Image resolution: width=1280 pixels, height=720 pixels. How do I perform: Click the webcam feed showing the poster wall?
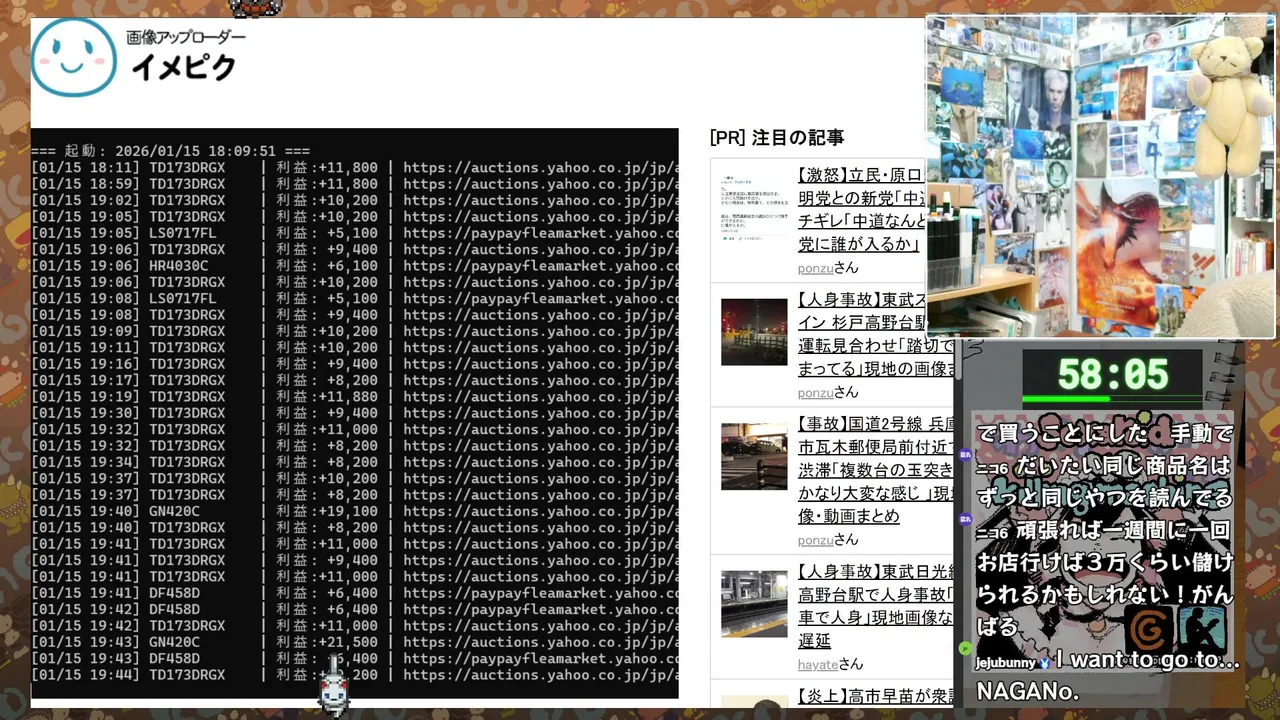pyautogui.click(x=1101, y=176)
